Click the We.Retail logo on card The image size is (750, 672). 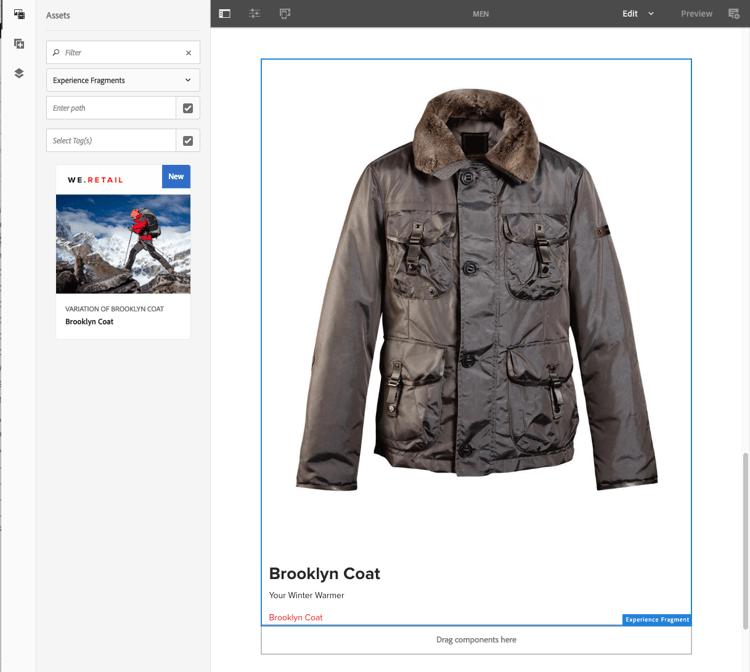click(95, 180)
